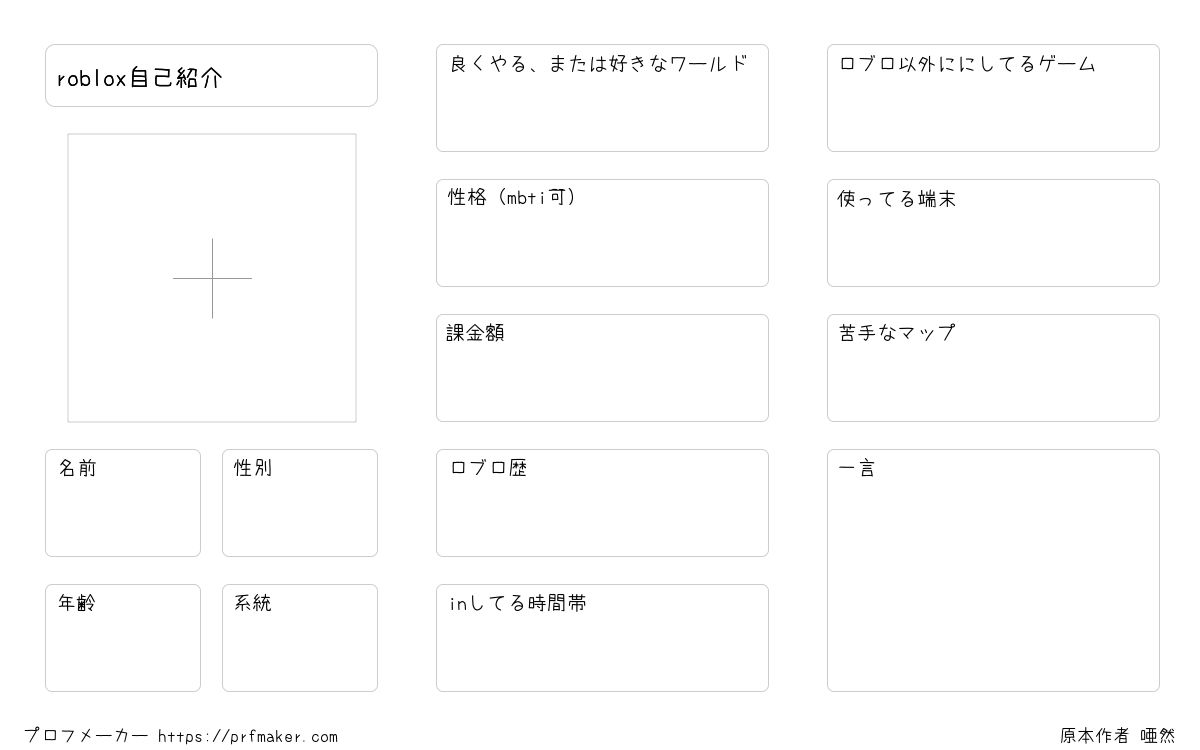The image size is (1200, 750).
Task: Select the 系統 box
Action: click(x=300, y=638)
